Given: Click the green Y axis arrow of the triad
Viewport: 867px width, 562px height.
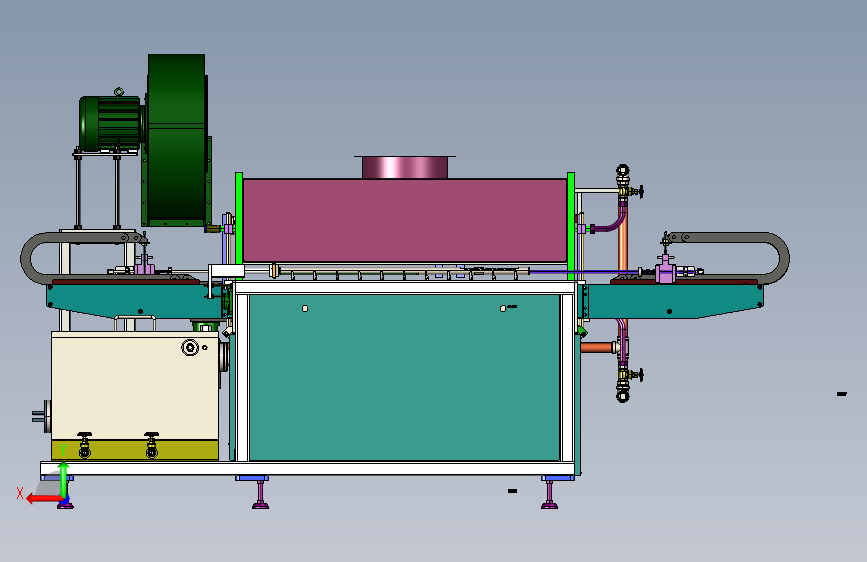Looking at the screenshot, I should point(64,480).
